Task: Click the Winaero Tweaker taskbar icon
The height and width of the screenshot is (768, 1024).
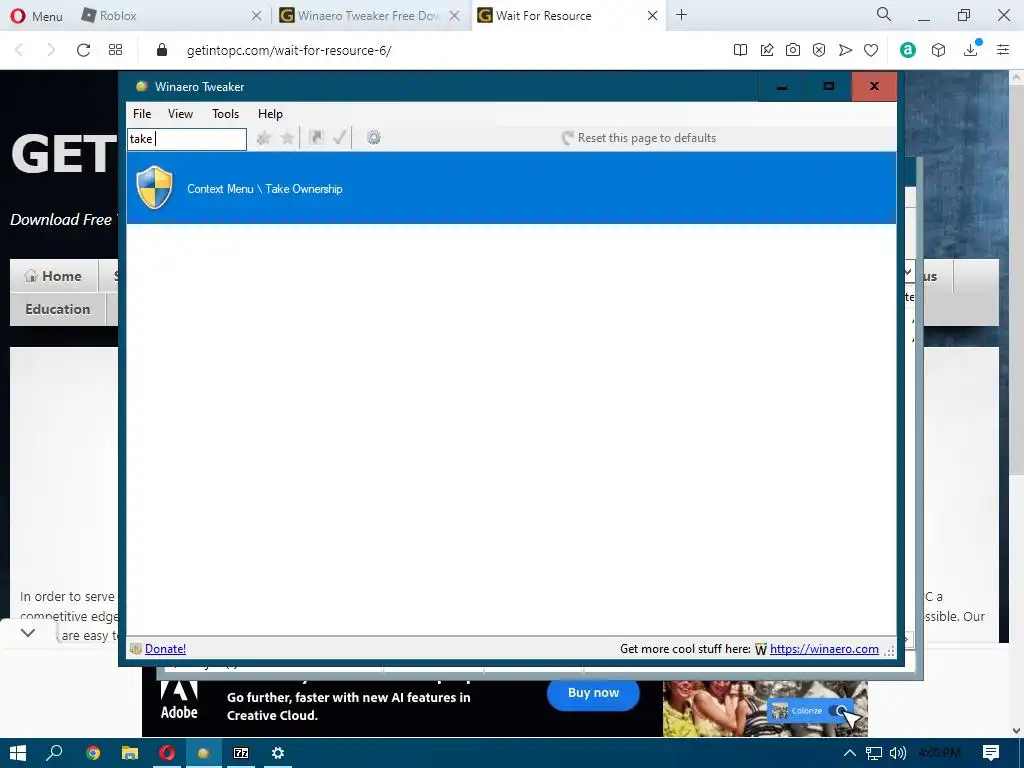Action: point(204,753)
